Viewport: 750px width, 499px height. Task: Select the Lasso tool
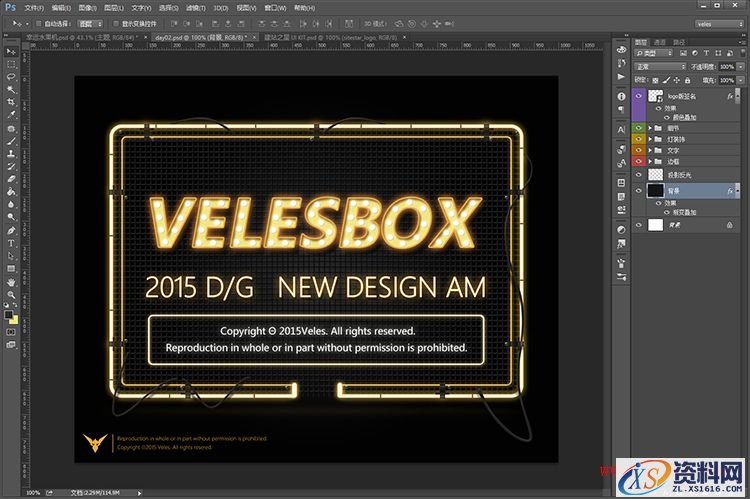point(11,76)
